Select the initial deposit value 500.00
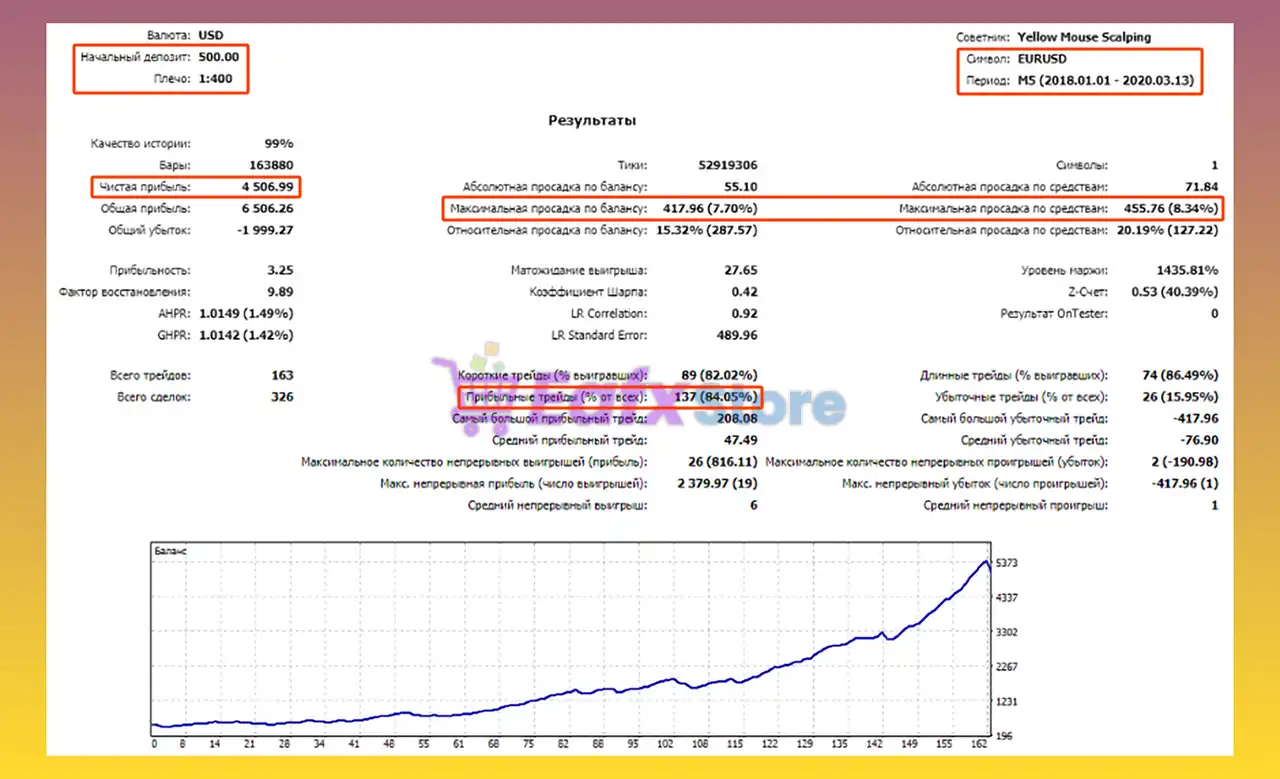The image size is (1280, 779). pyautogui.click(x=219, y=57)
